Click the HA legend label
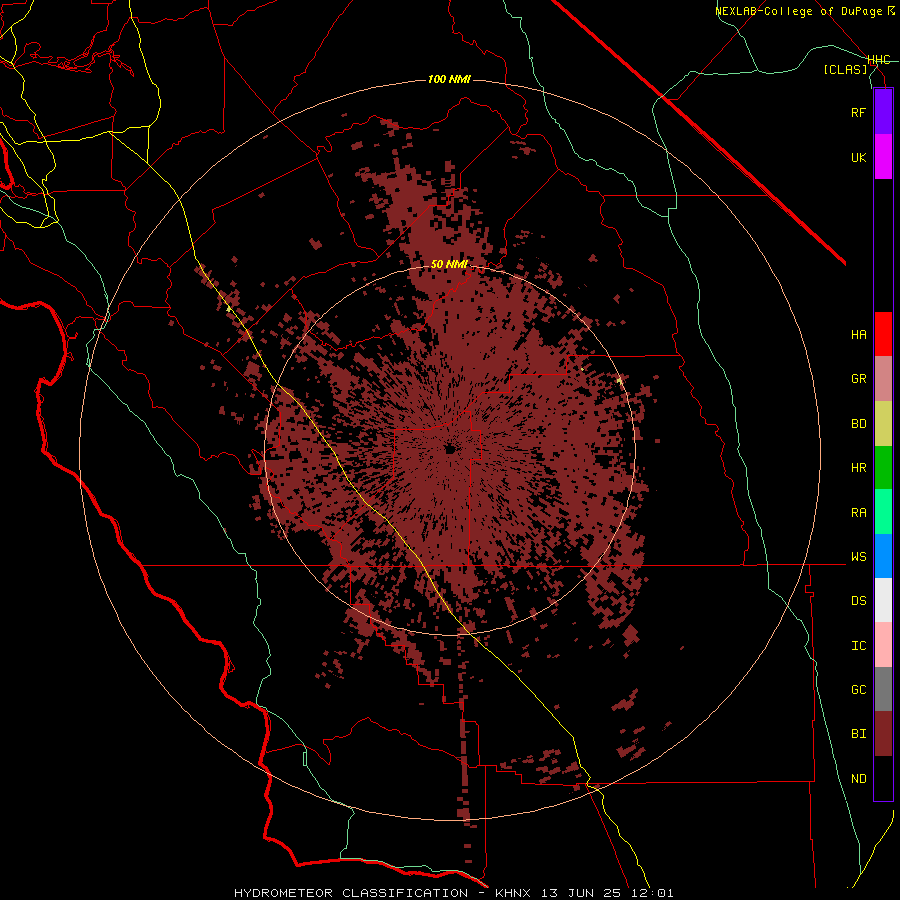The width and height of the screenshot is (900, 900). pyautogui.click(x=858, y=334)
